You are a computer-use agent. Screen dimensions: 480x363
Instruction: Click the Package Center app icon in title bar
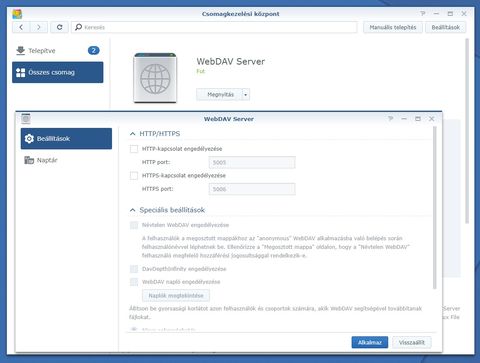pyautogui.click(x=17, y=14)
